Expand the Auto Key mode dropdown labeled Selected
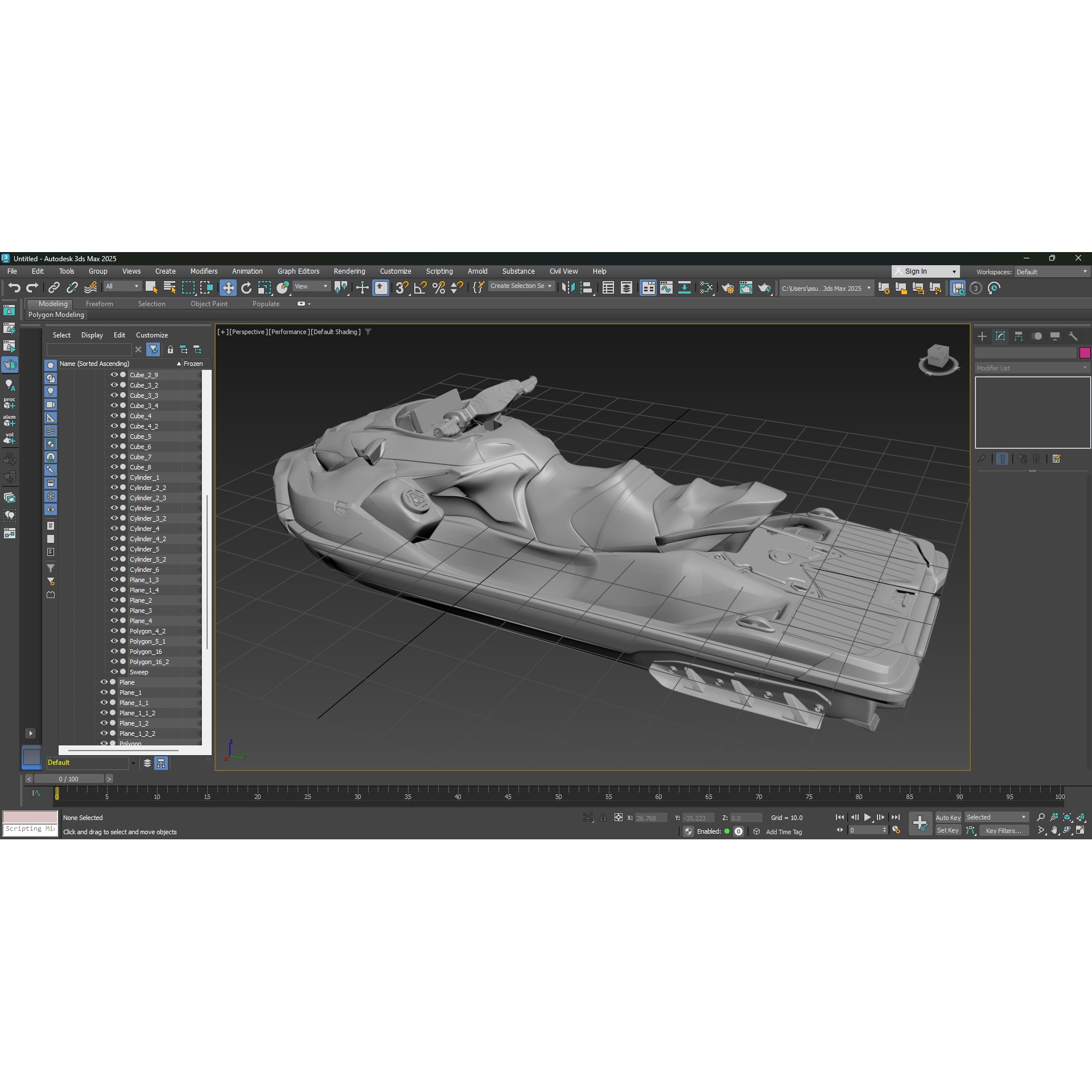1092x1092 pixels. coord(997,817)
